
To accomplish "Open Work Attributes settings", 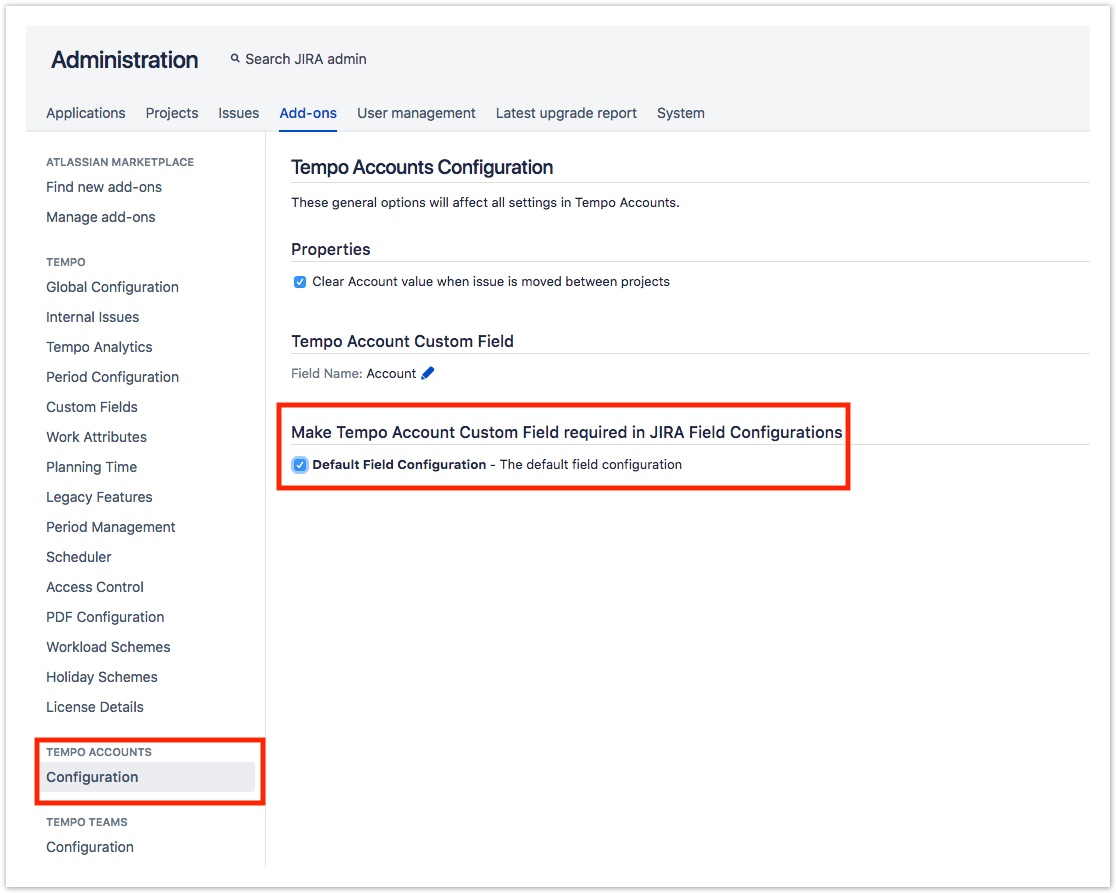I will [x=96, y=437].
